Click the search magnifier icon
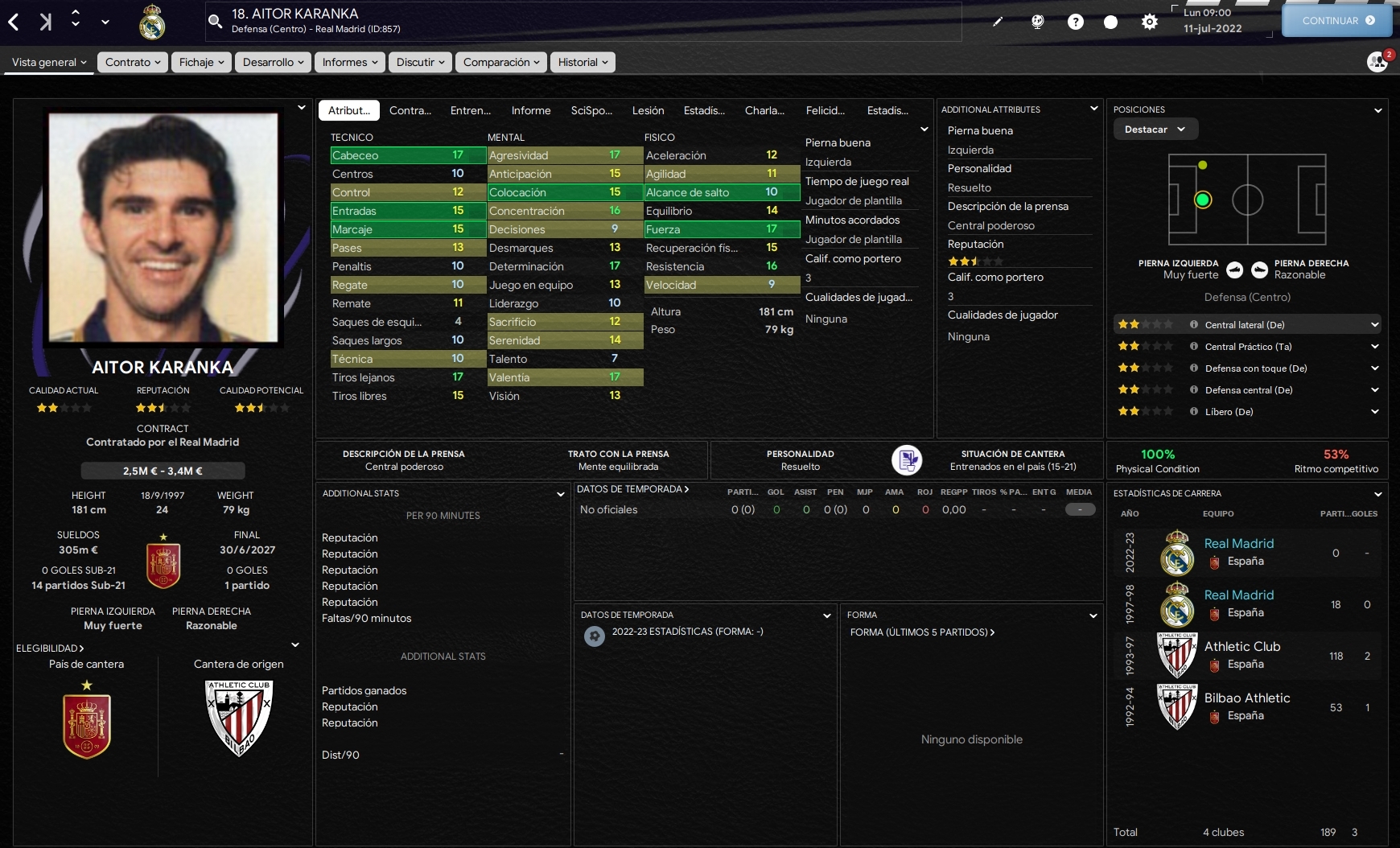The height and width of the screenshot is (848, 1400). [216, 21]
